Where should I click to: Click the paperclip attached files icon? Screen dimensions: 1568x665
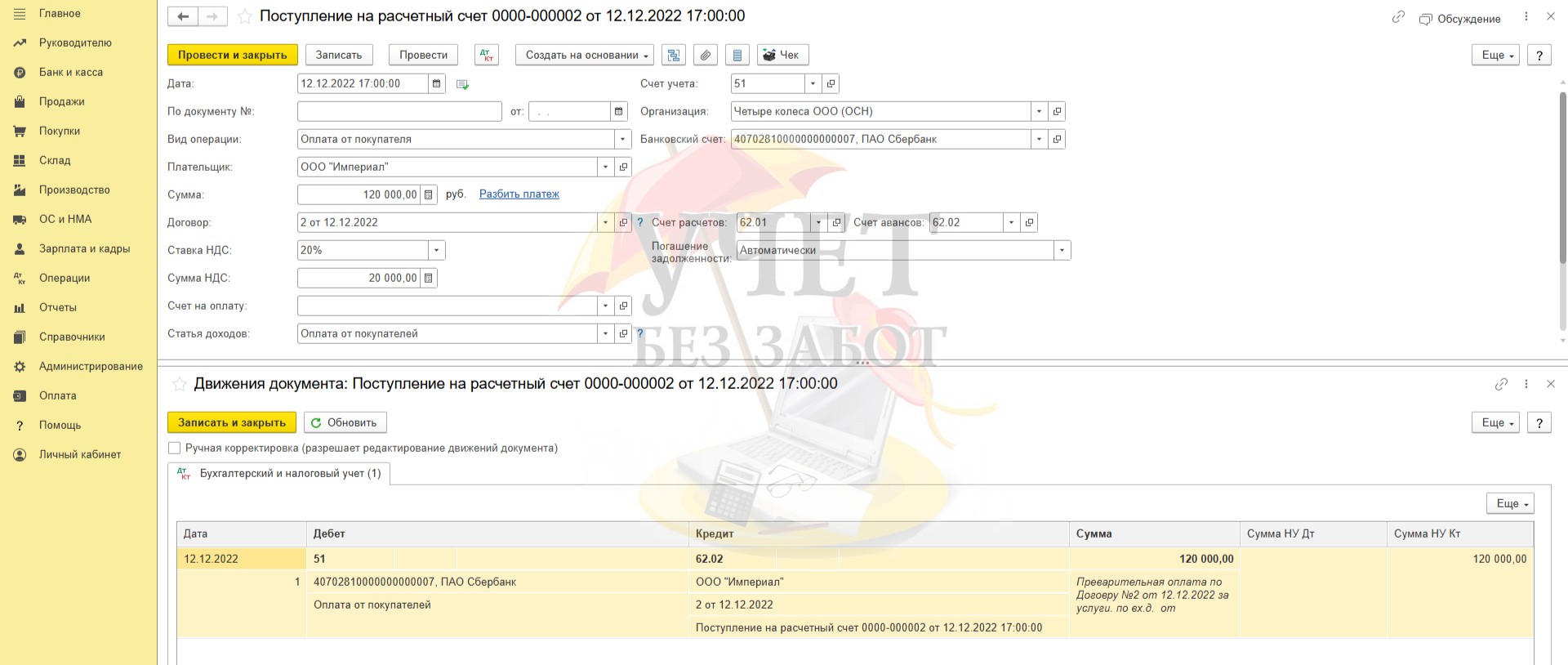point(706,55)
